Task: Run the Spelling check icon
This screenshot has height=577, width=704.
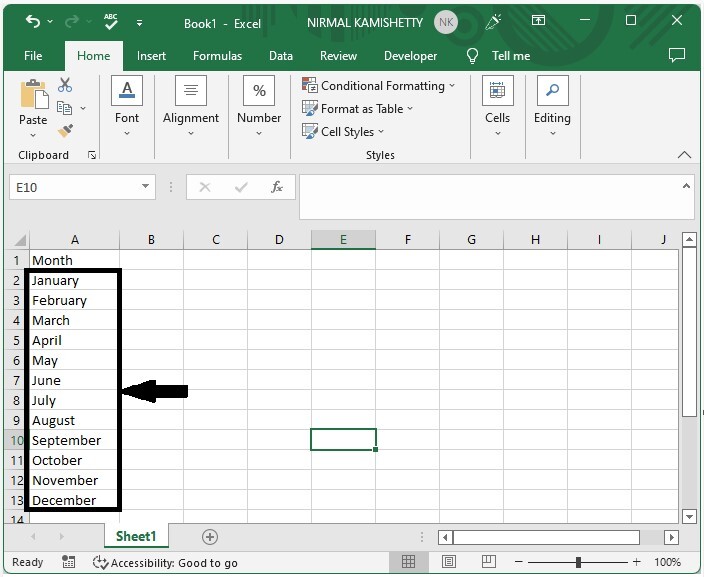Action: (x=110, y=21)
